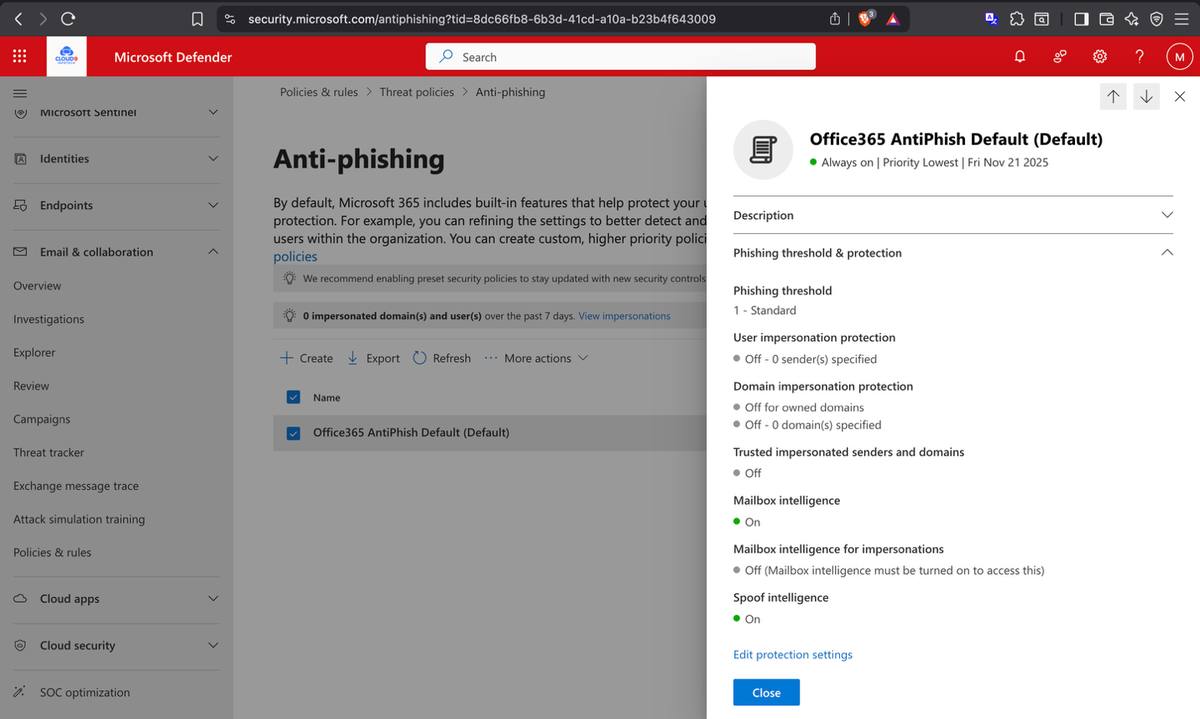Toggle the browser sidebar panel icon
1200x719 pixels.
pyautogui.click(x=1081, y=18)
